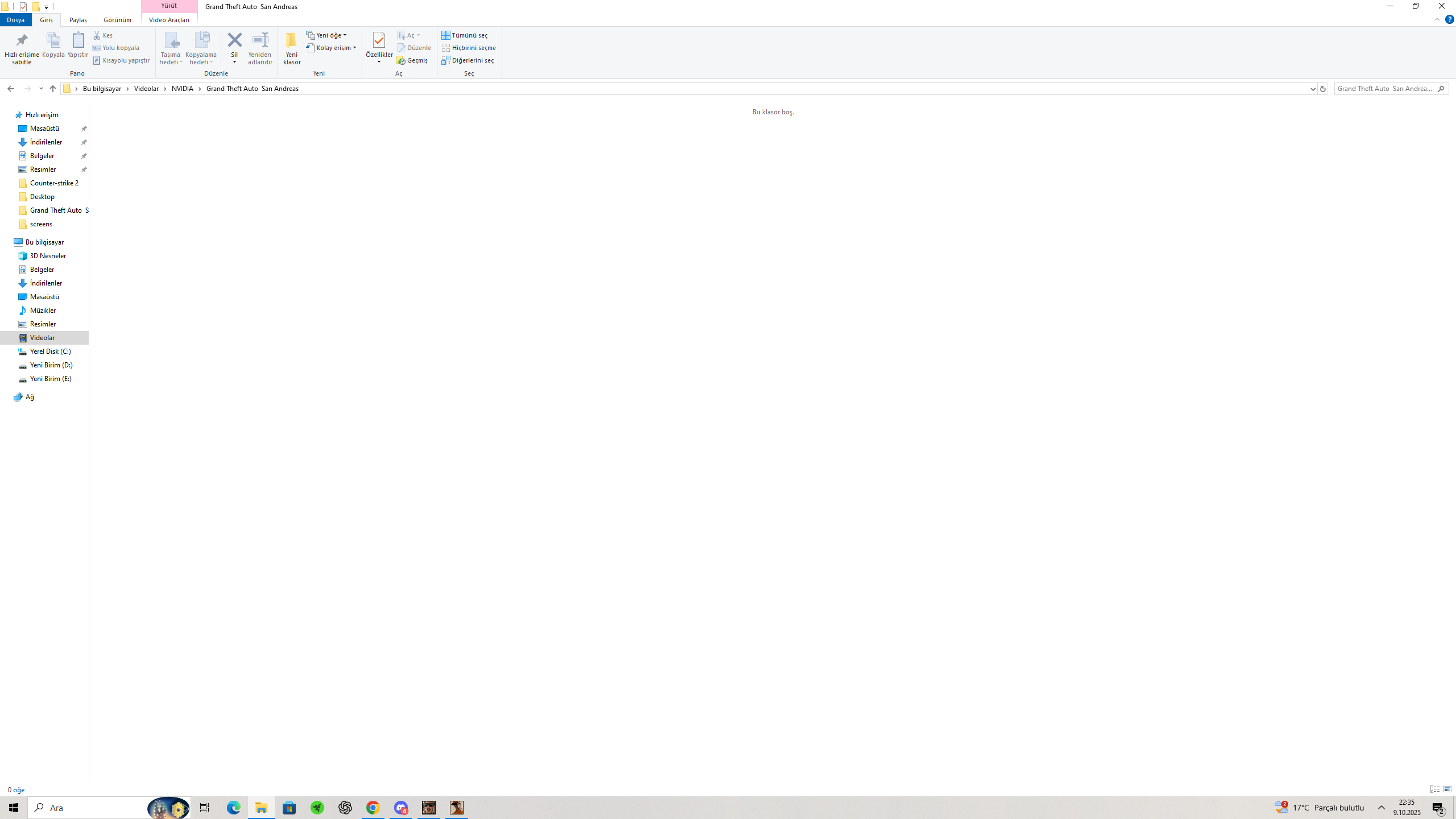Pin folder with Hızlı erişime sabitle
This screenshot has width=1456, height=819.
22,48
